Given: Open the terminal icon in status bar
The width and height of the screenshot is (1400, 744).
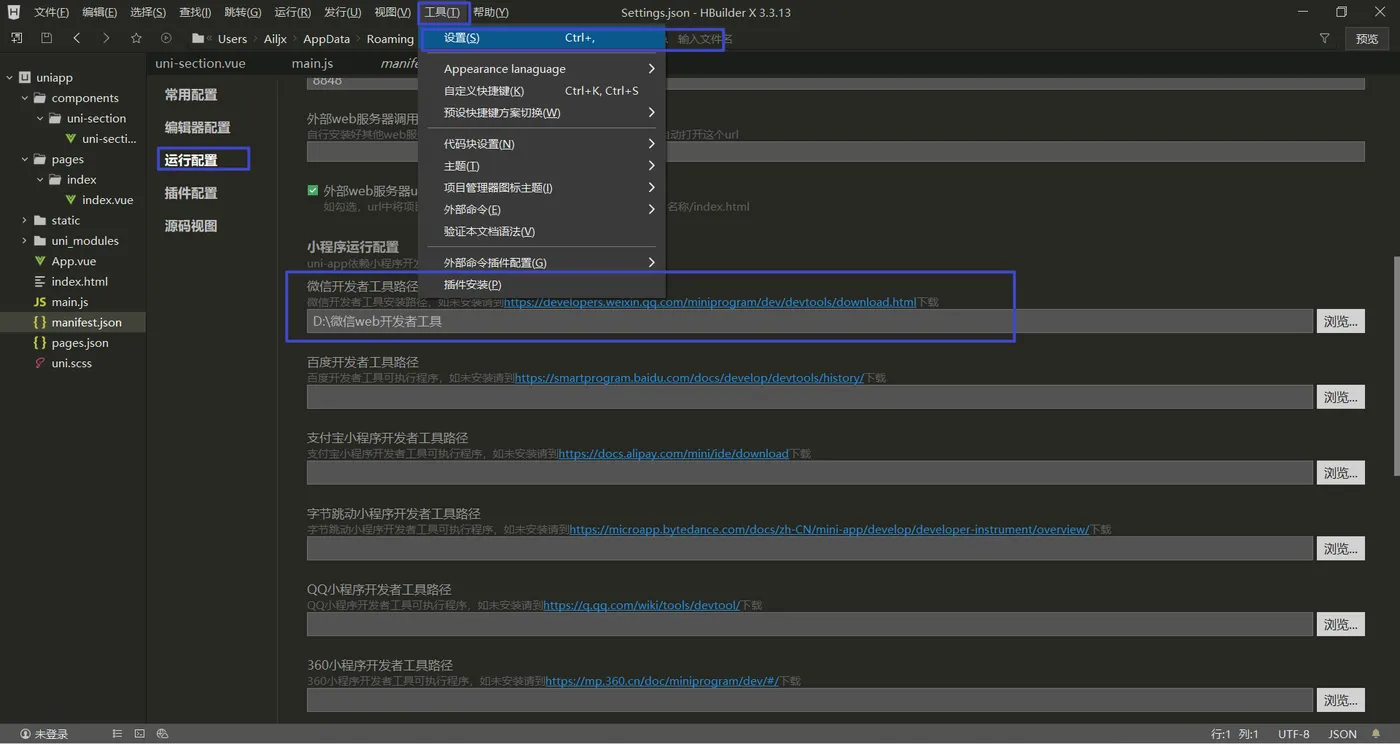Looking at the screenshot, I should [x=139, y=734].
